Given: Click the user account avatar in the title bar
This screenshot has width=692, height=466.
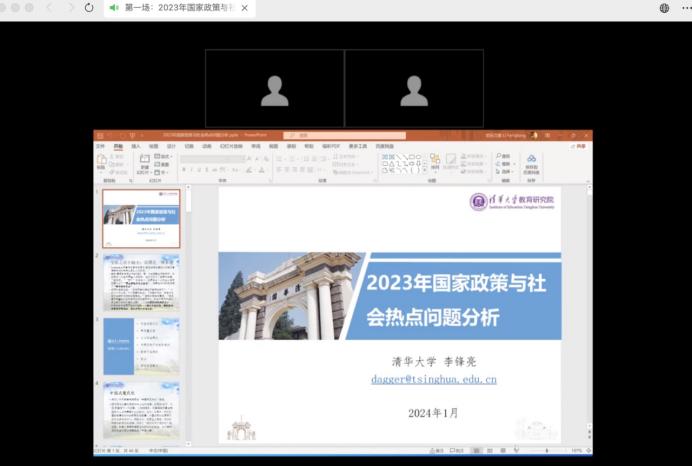Looking at the screenshot, I should point(535,135).
